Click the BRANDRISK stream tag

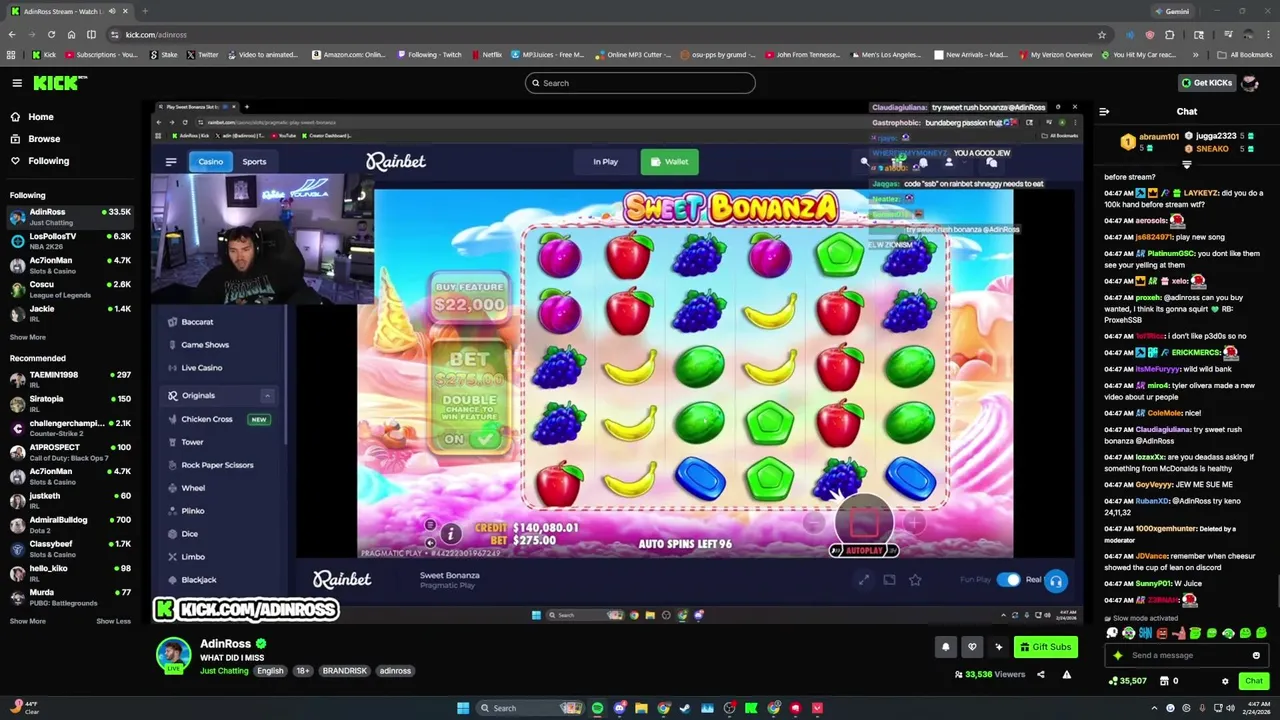[344, 671]
